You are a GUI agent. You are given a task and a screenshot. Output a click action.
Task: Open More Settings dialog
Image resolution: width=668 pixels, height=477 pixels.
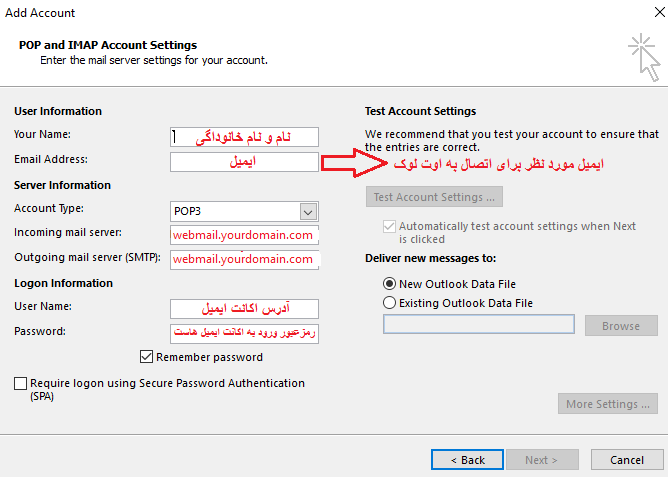(608, 404)
